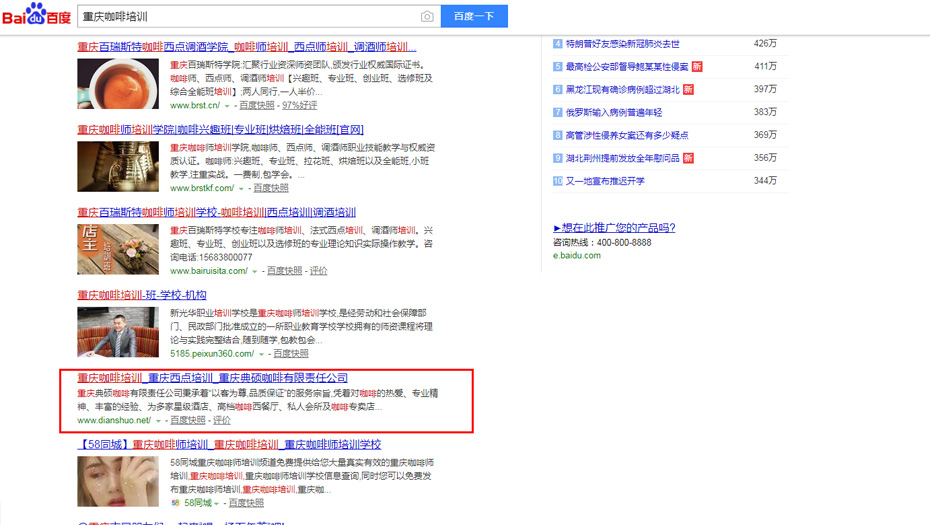Image resolution: width=930 pixels, height=525 pixels.
Task: Expand the dropdown arrow beside www.dianshuo.net
Action: (159, 421)
